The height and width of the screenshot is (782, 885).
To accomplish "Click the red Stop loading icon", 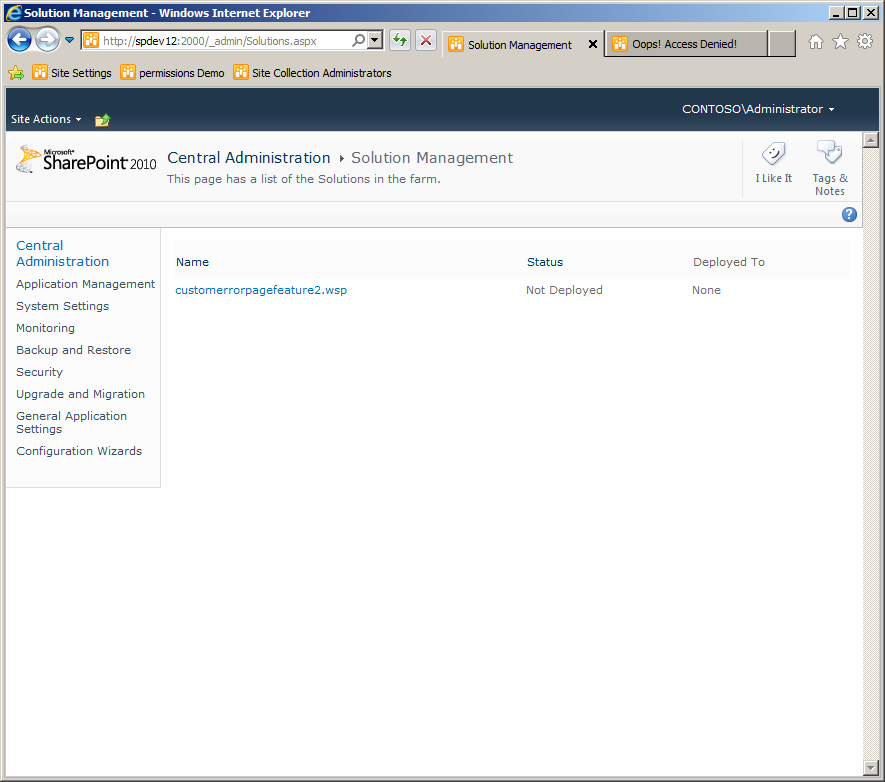I will click(x=426, y=40).
